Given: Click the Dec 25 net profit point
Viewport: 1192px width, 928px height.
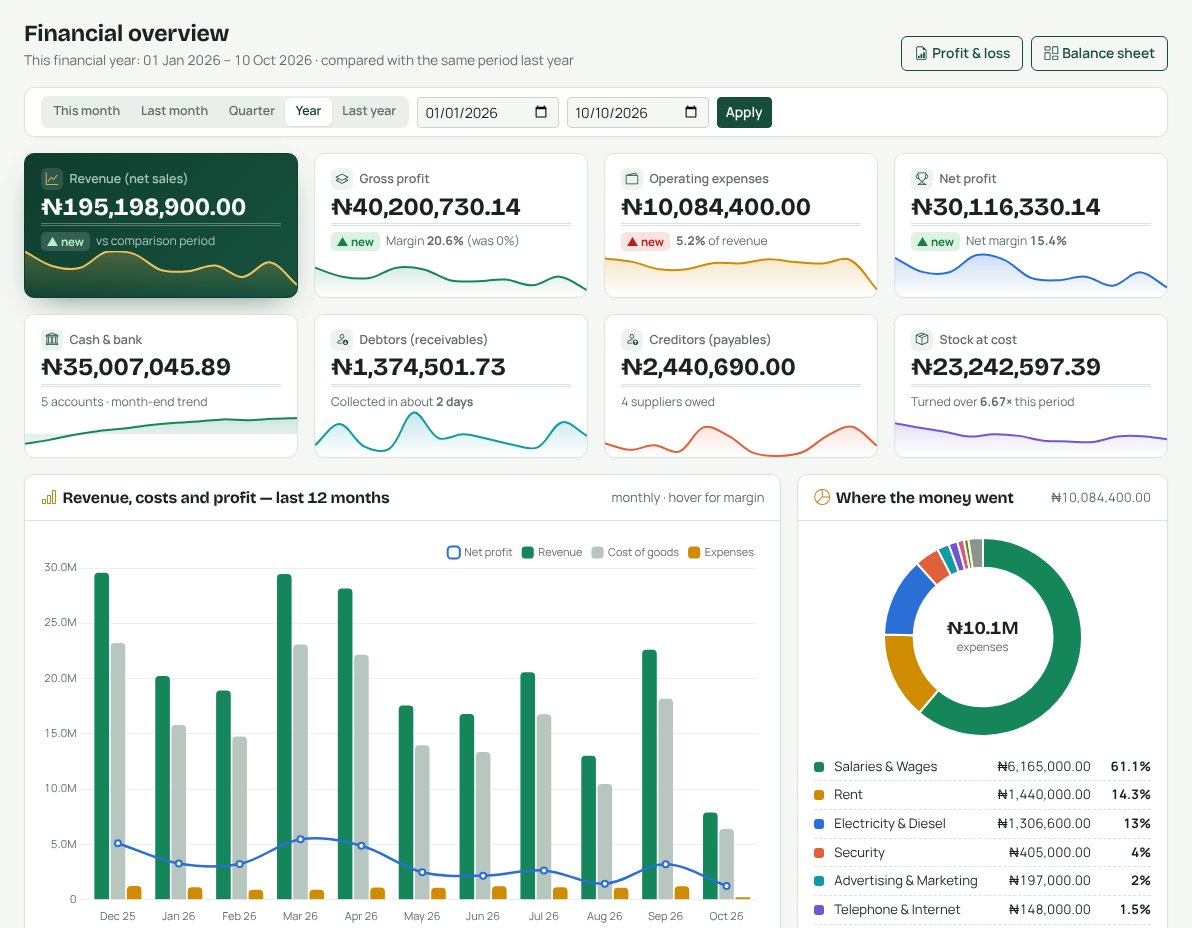Looking at the screenshot, I should tap(118, 844).
